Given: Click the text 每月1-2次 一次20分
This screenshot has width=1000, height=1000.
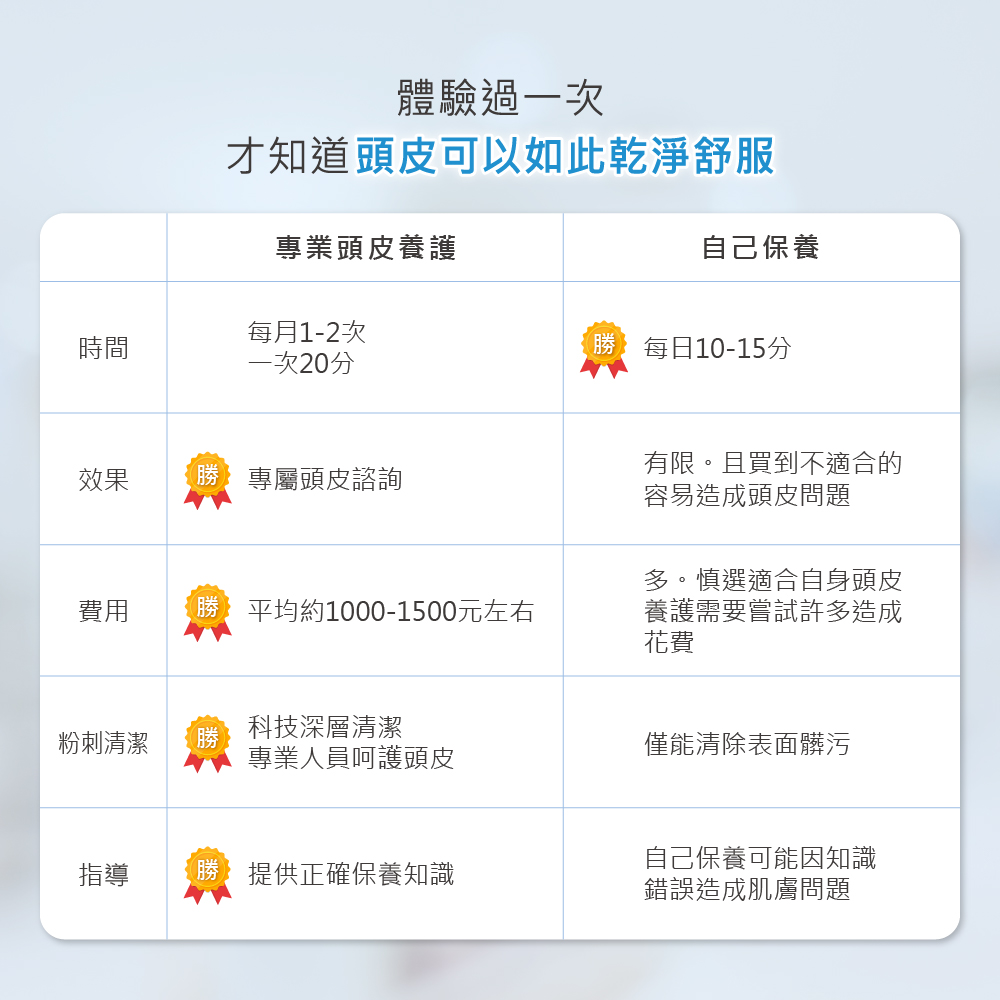Looking at the screenshot, I should pos(307,348).
